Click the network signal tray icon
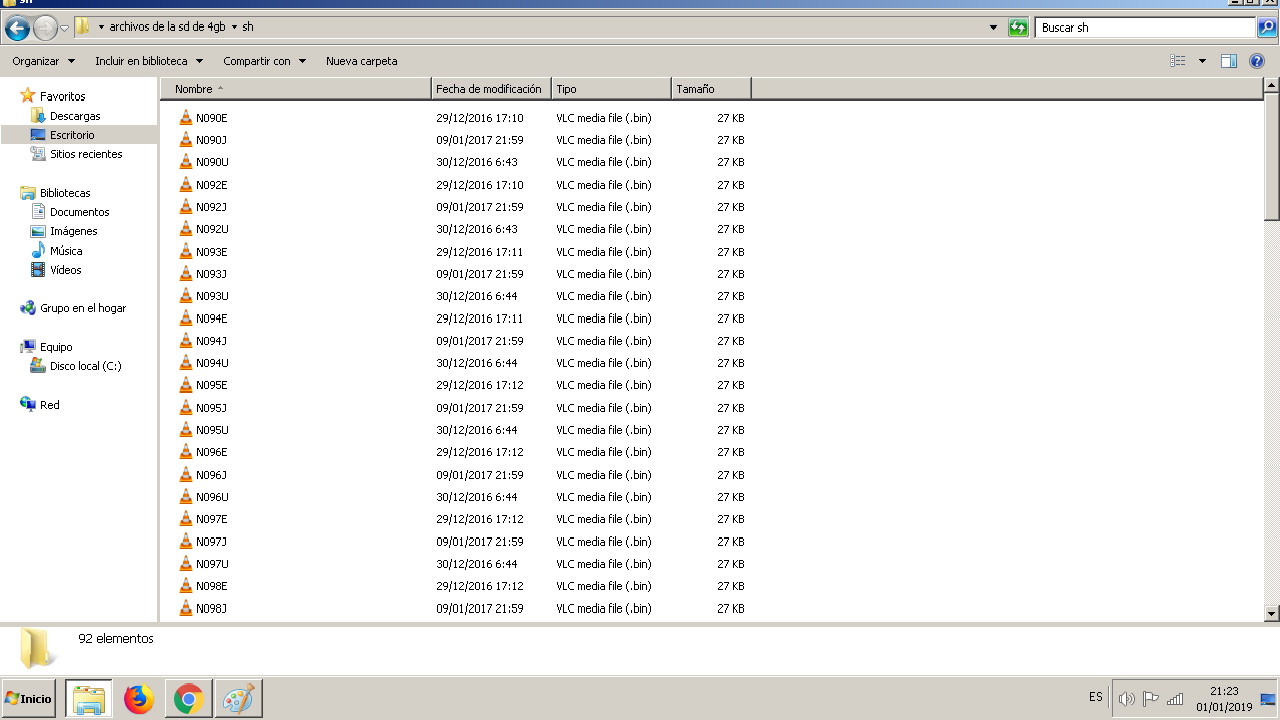This screenshot has width=1280, height=720. pos(1175,699)
